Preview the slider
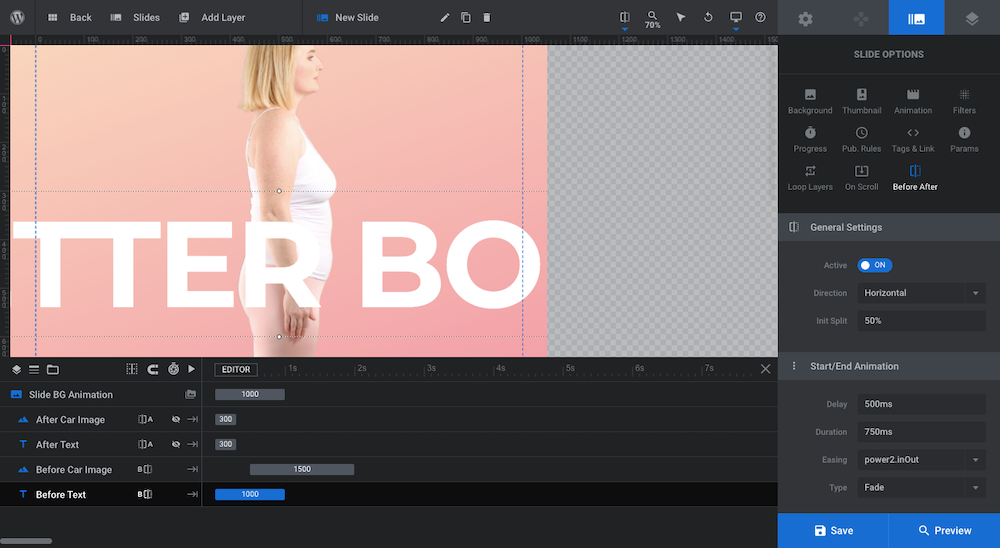Image resolution: width=1000 pixels, height=548 pixels. click(945, 531)
